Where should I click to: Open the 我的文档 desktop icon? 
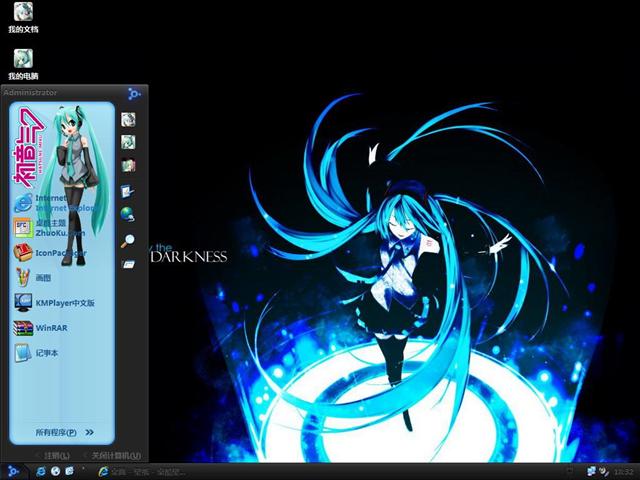pyautogui.click(x=23, y=17)
